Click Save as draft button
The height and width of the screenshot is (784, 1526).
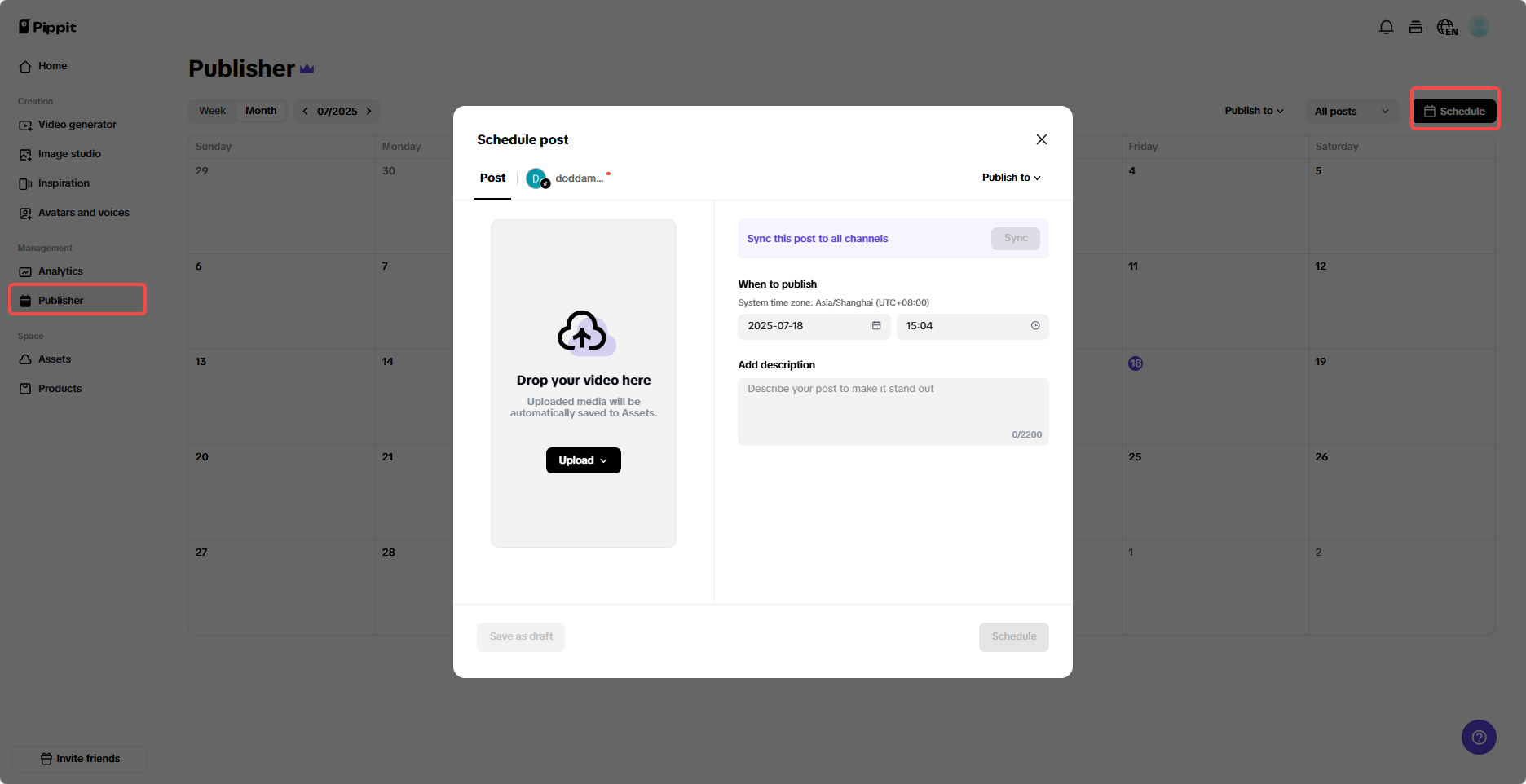[x=521, y=636]
